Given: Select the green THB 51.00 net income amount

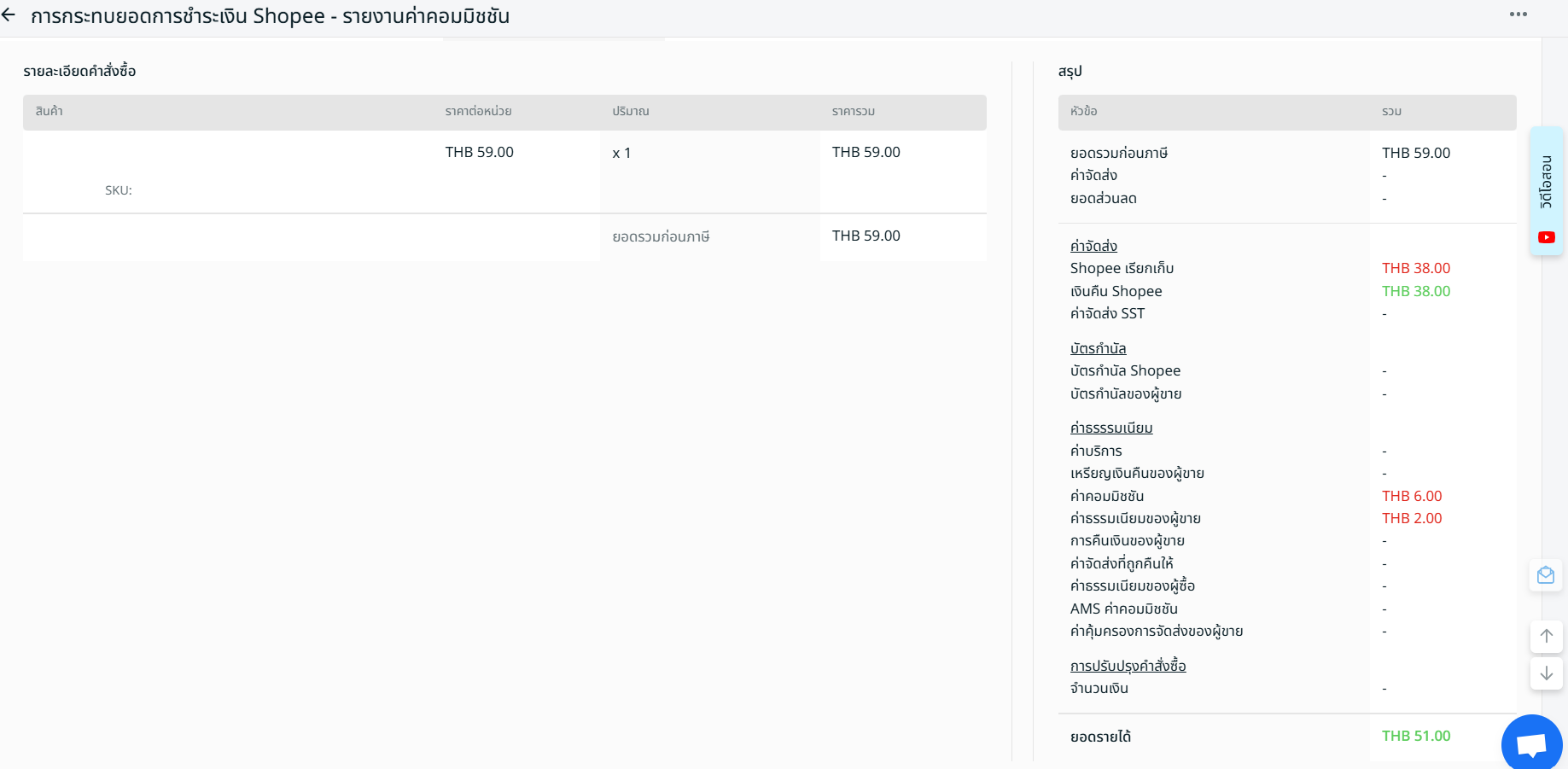Looking at the screenshot, I should tap(1415, 736).
